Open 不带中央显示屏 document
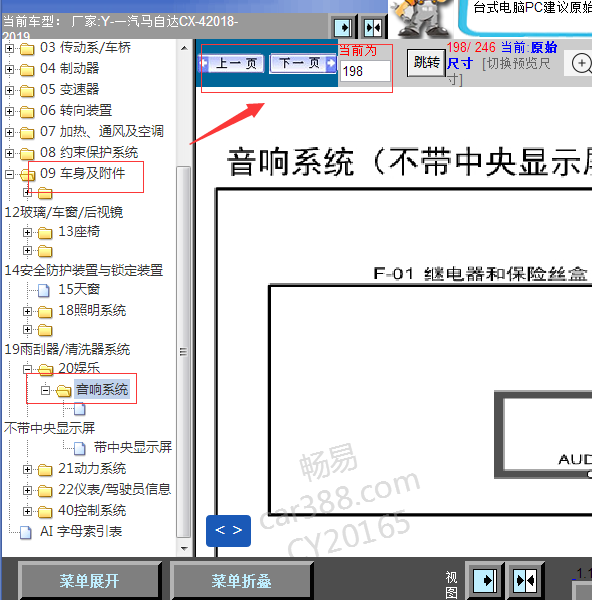Viewport: 592px width, 600px height. click(x=49, y=428)
